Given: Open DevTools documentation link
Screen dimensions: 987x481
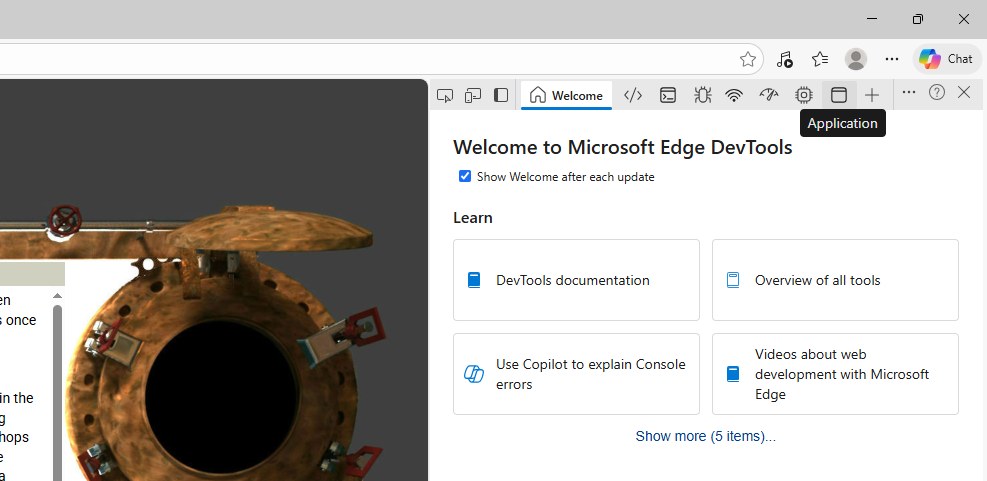Looking at the screenshot, I should (575, 280).
